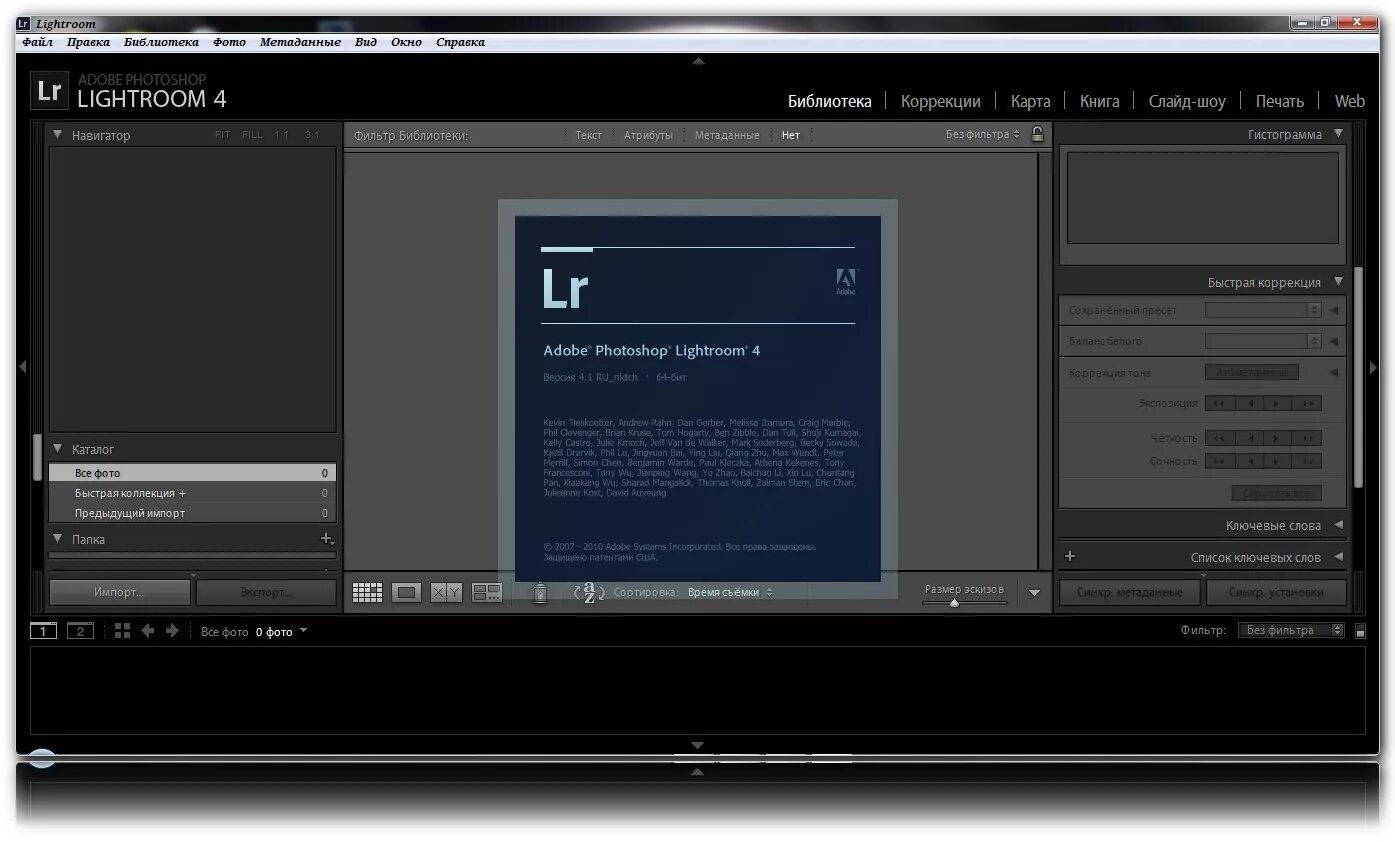Click the plus icon next to Папка
Screen dimensions: 1395x842
(326, 539)
